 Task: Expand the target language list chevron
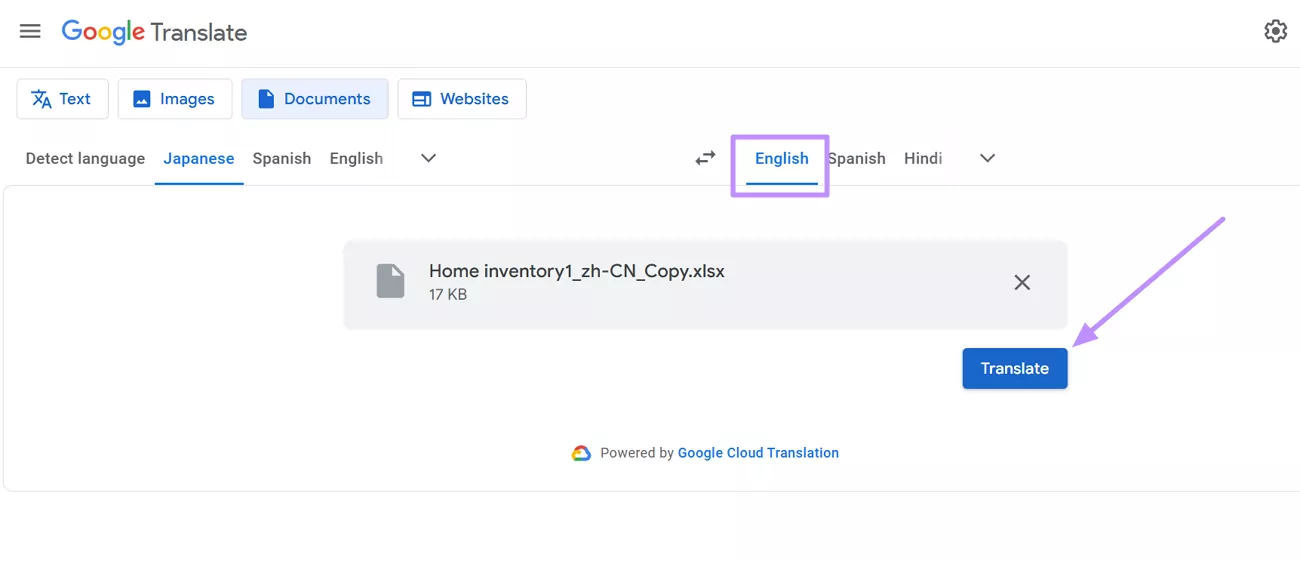[987, 158]
